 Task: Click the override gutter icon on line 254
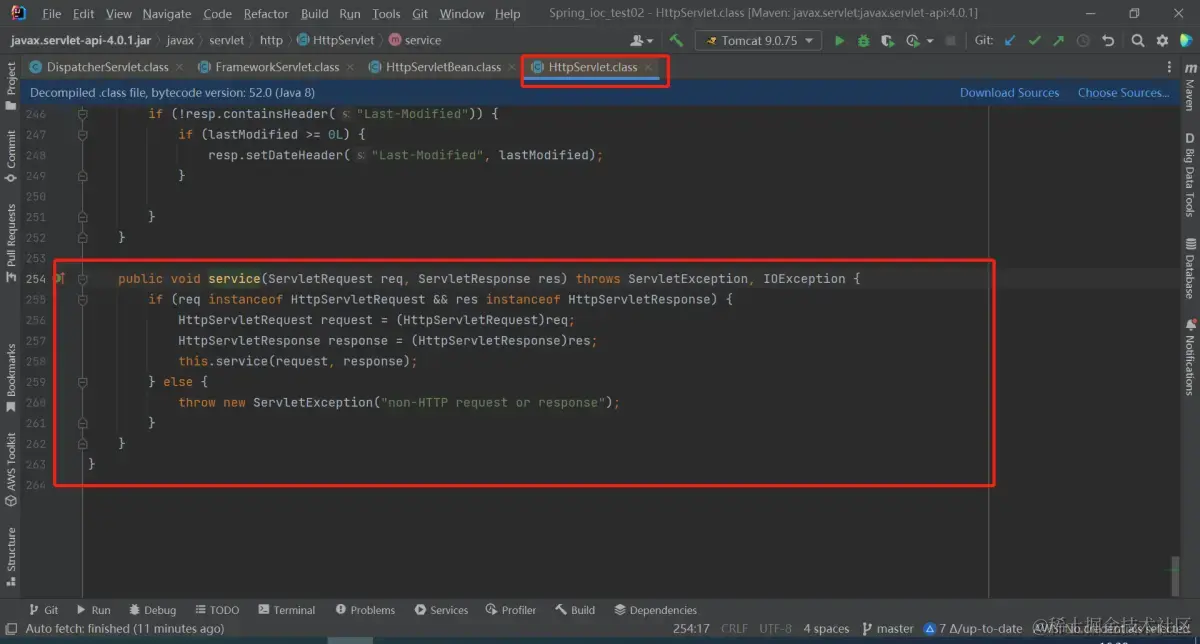59,279
